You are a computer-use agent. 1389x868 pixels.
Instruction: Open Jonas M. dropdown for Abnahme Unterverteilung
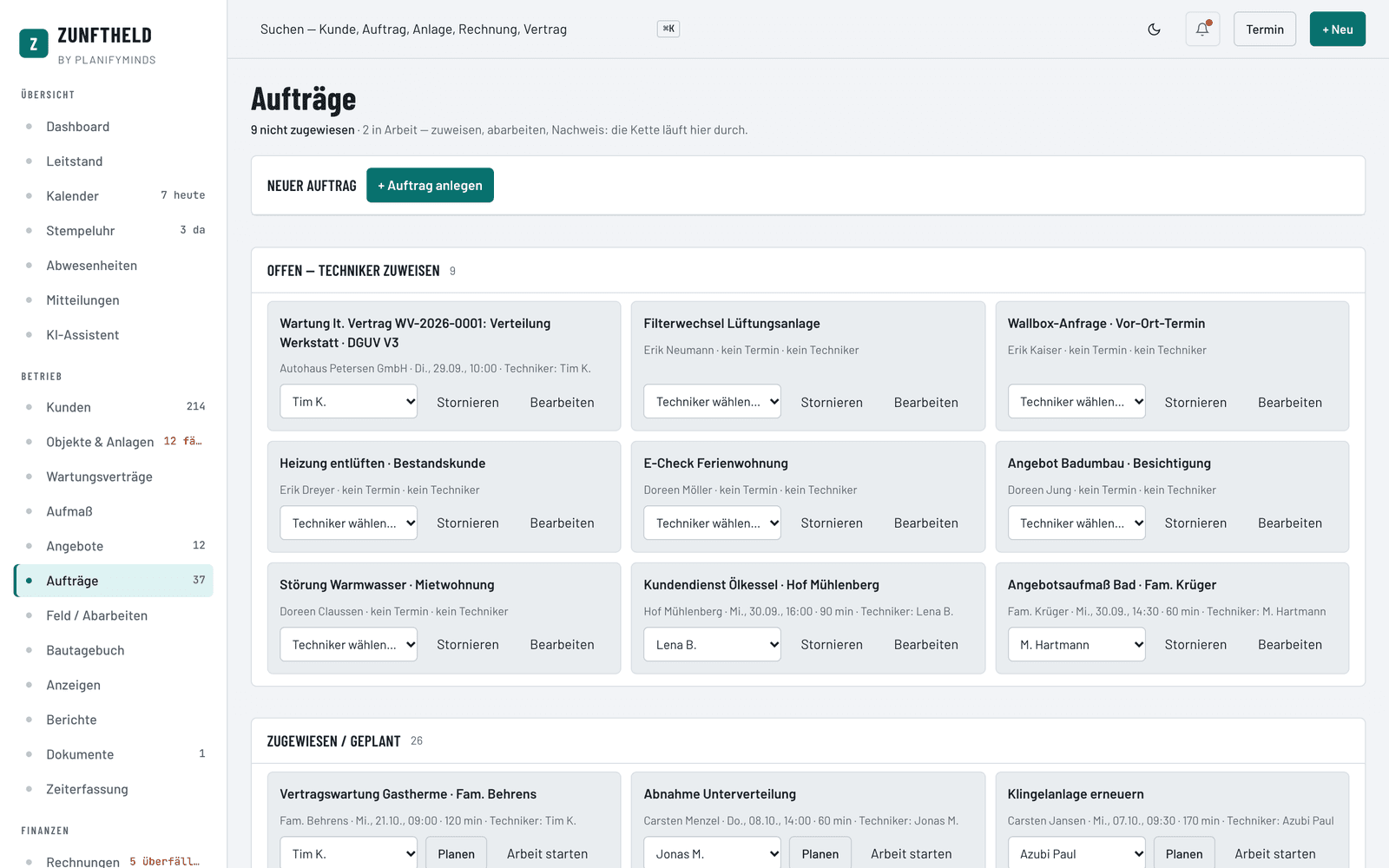[x=712, y=854]
